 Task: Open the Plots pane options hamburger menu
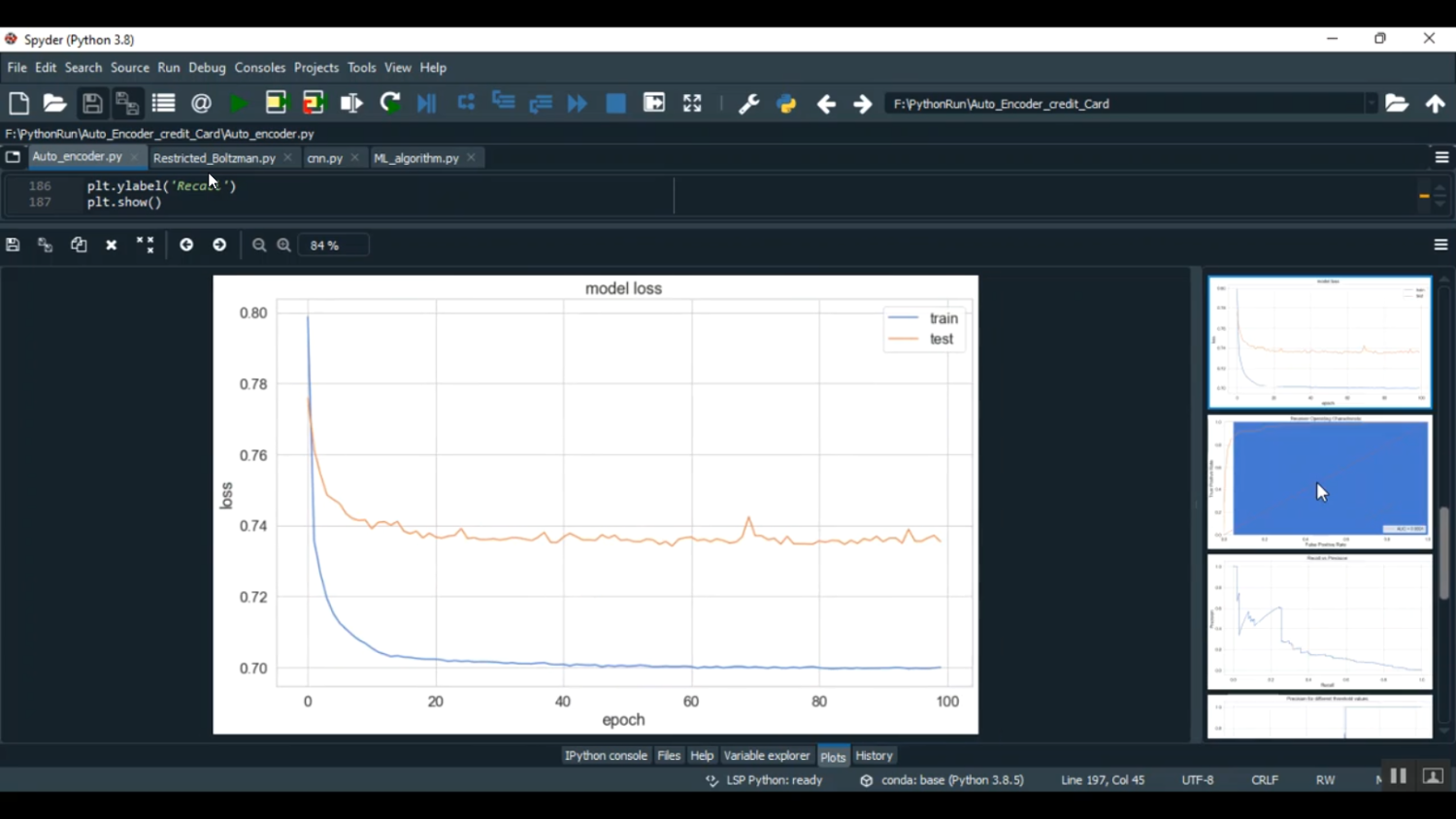[1440, 246]
